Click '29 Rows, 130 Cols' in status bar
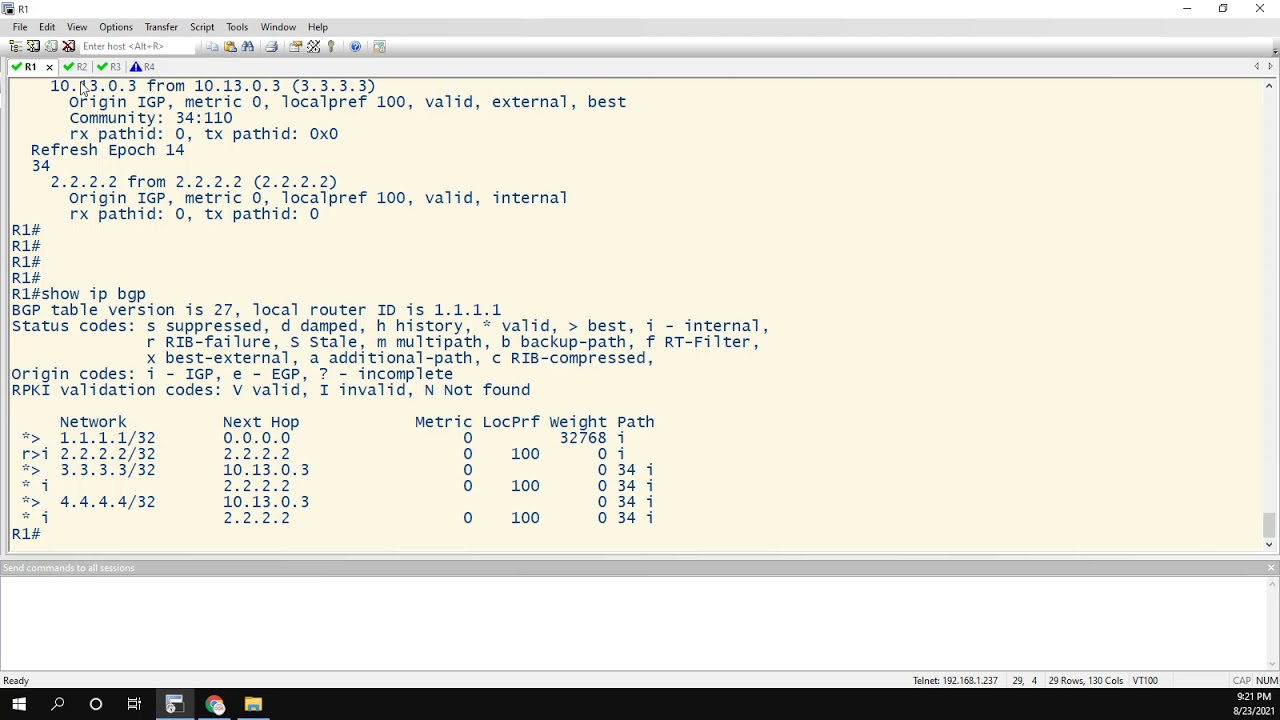1280x720 pixels. coord(1086,681)
